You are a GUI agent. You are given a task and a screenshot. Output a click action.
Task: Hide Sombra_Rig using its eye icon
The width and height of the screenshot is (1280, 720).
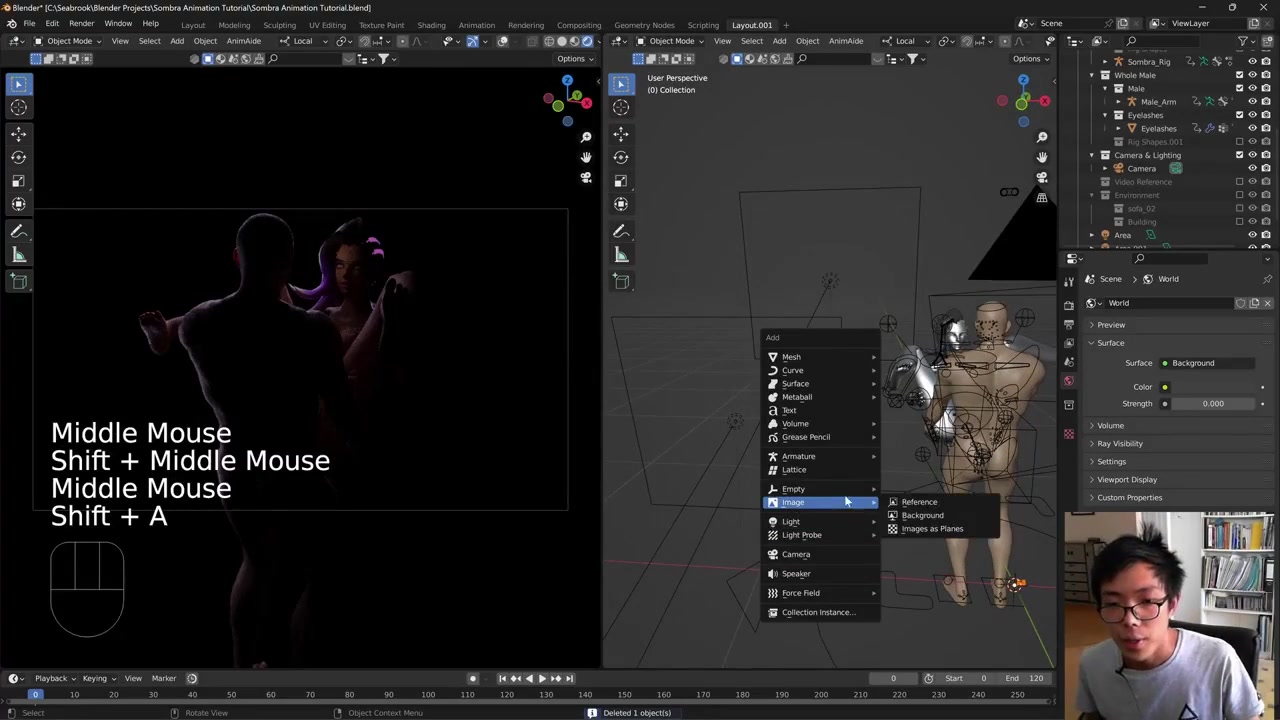[1252, 62]
